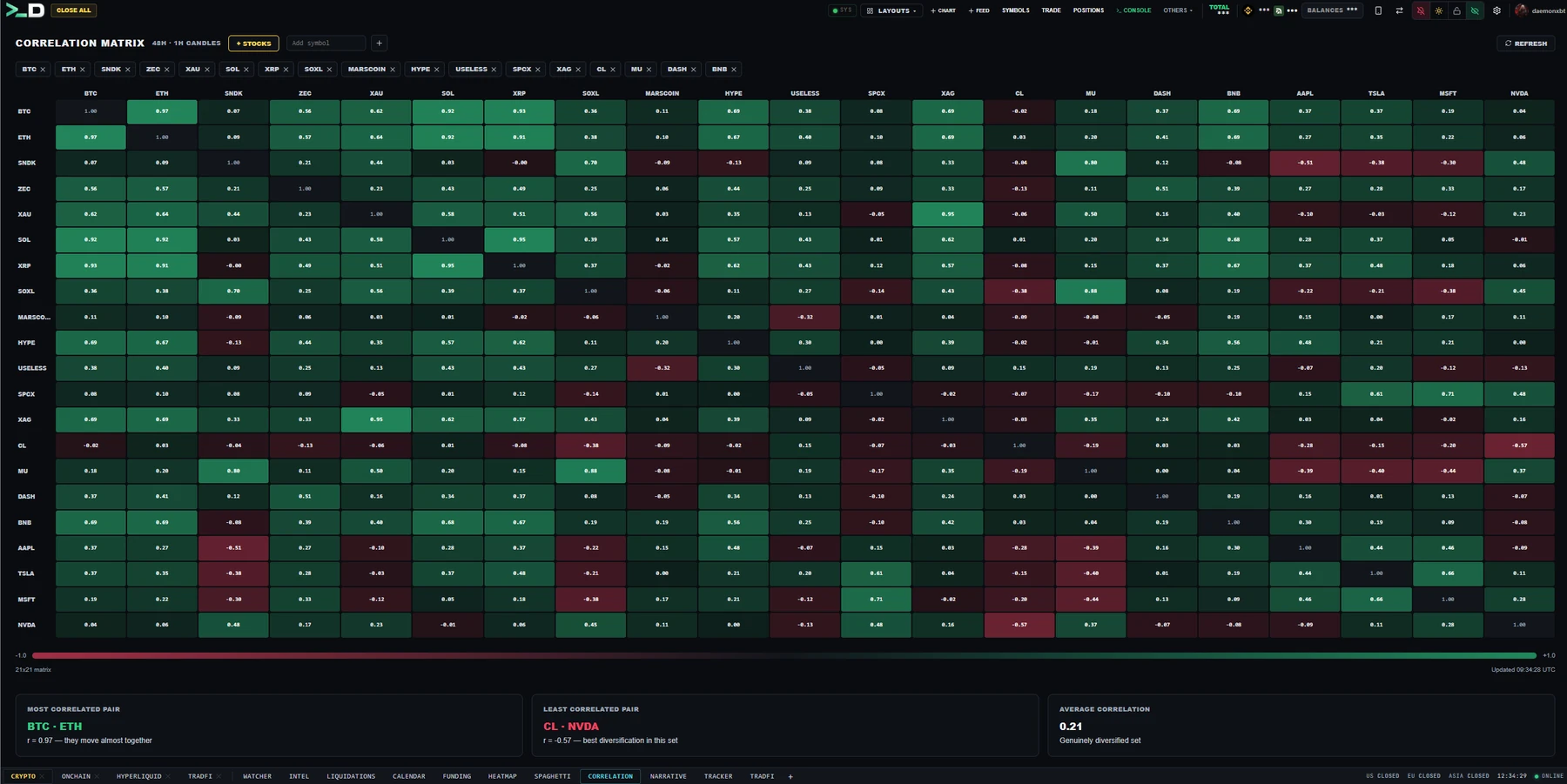Focus the Add symbol input field
The image size is (1567, 784).
click(326, 43)
